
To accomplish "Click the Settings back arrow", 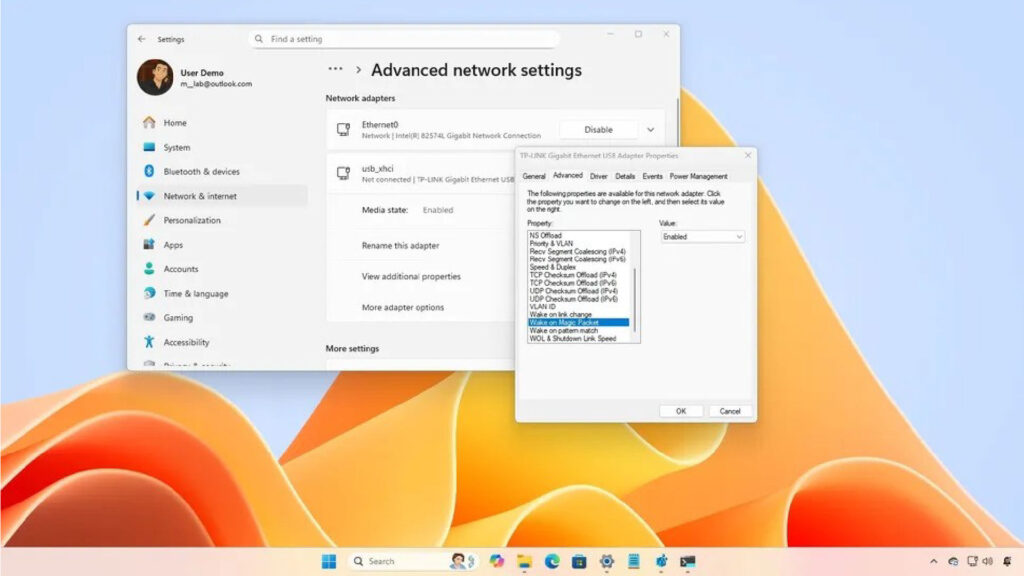I will 141,39.
